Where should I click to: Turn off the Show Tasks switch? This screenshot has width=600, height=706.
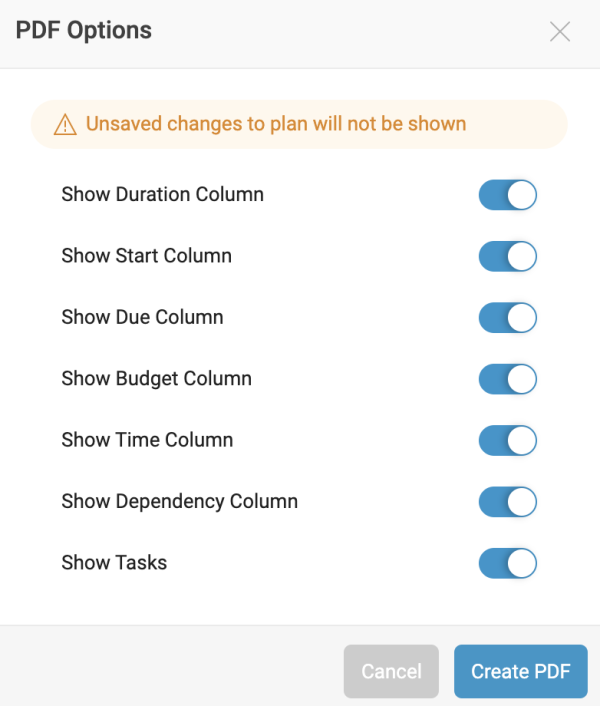coord(508,563)
